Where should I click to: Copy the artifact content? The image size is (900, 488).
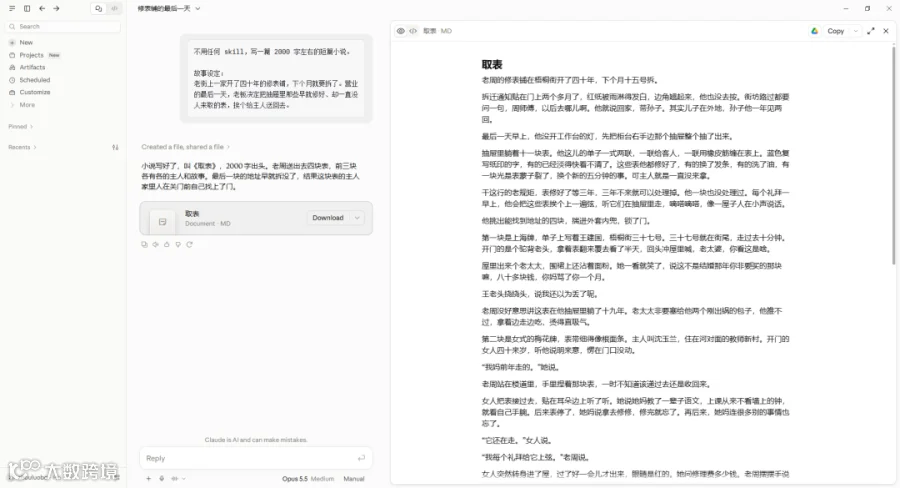click(836, 31)
